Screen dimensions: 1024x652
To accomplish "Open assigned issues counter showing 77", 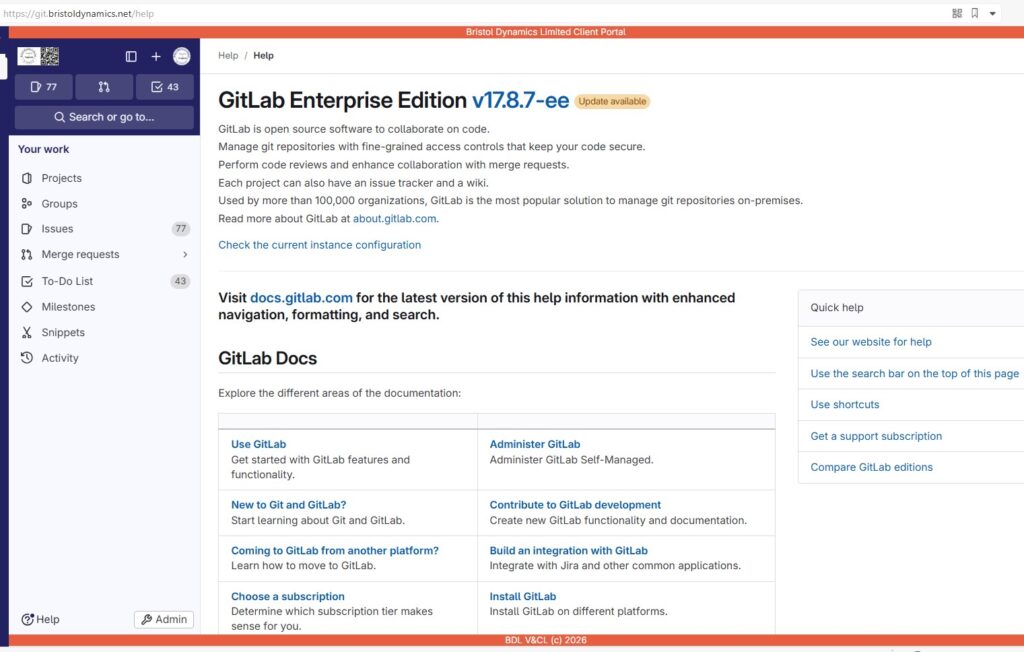I will (44, 87).
